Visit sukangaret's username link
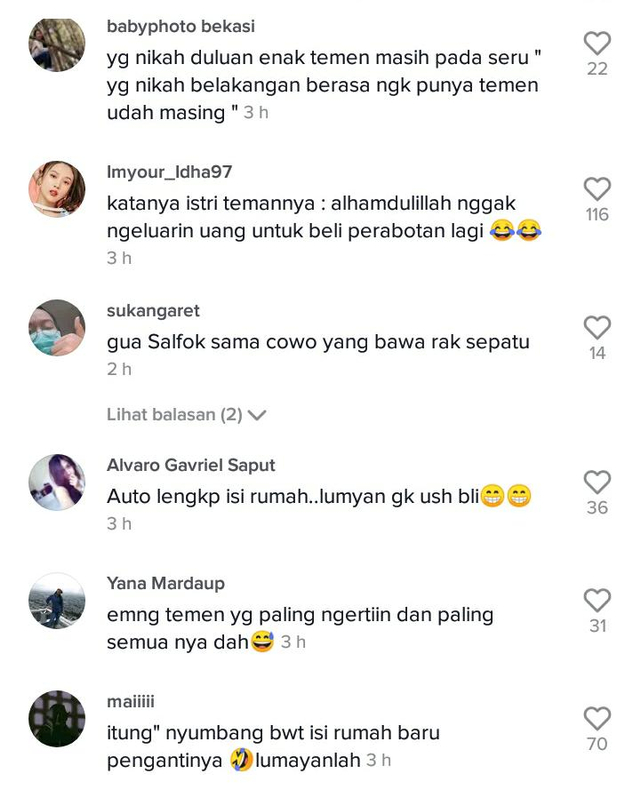The image size is (640, 789). coord(153,310)
